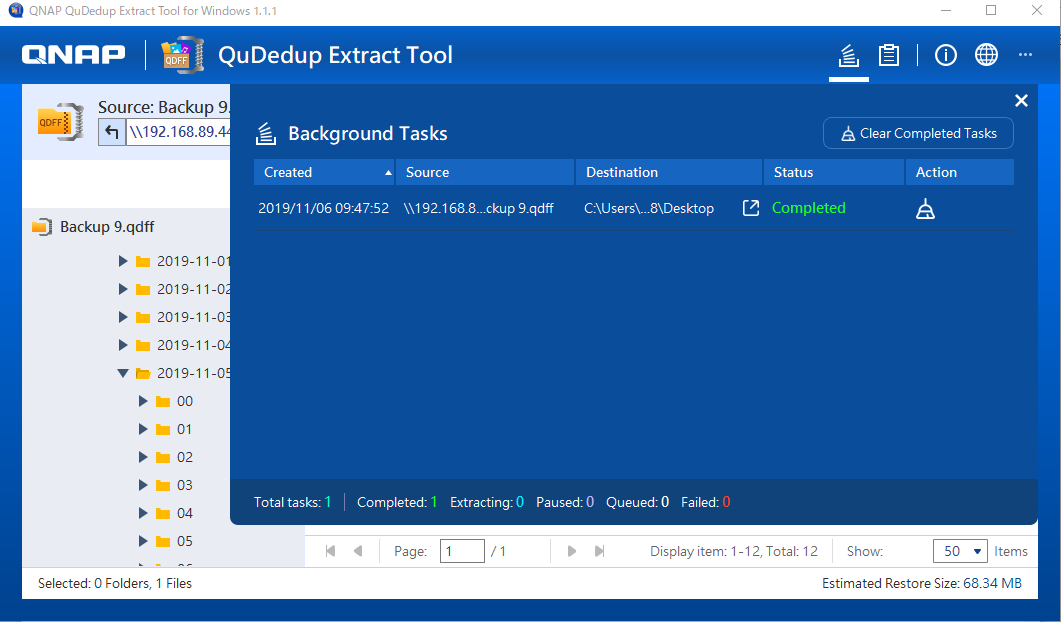
Task: Expand the 2019-11-01 folder
Action: [123, 261]
